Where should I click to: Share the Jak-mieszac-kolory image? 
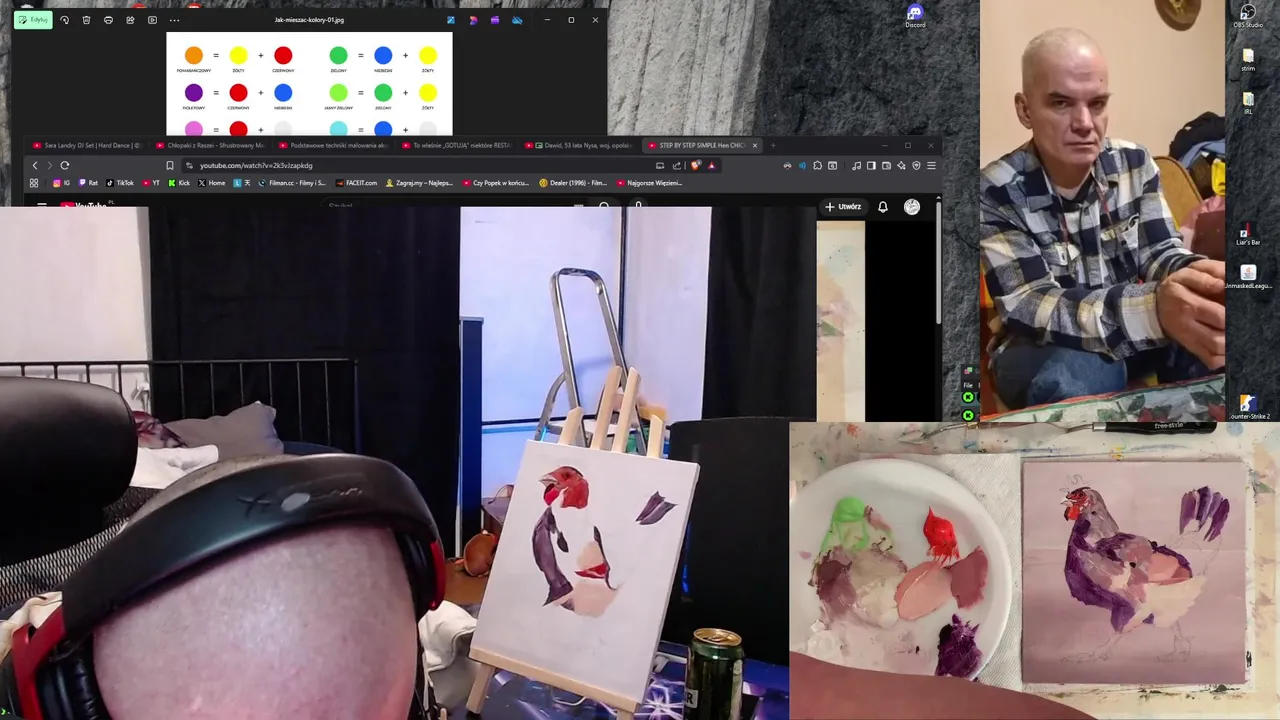[x=130, y=20]
